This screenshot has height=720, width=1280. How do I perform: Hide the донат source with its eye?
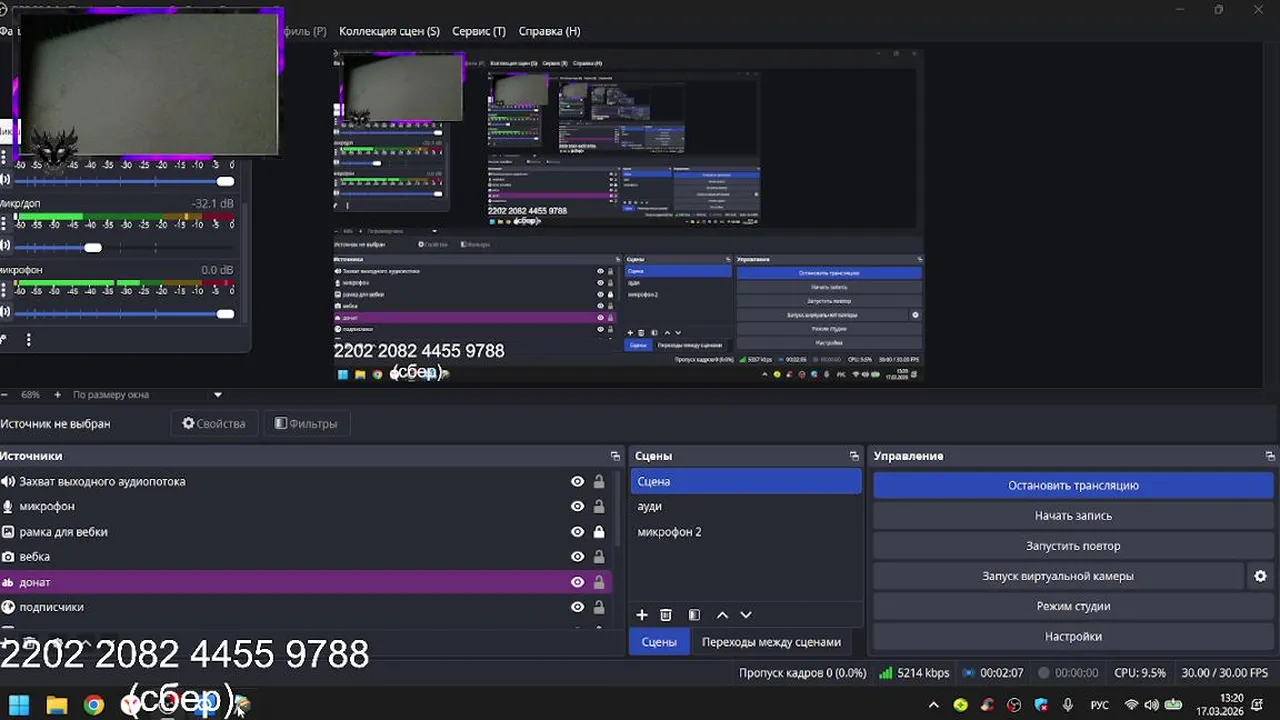[577, 582]
